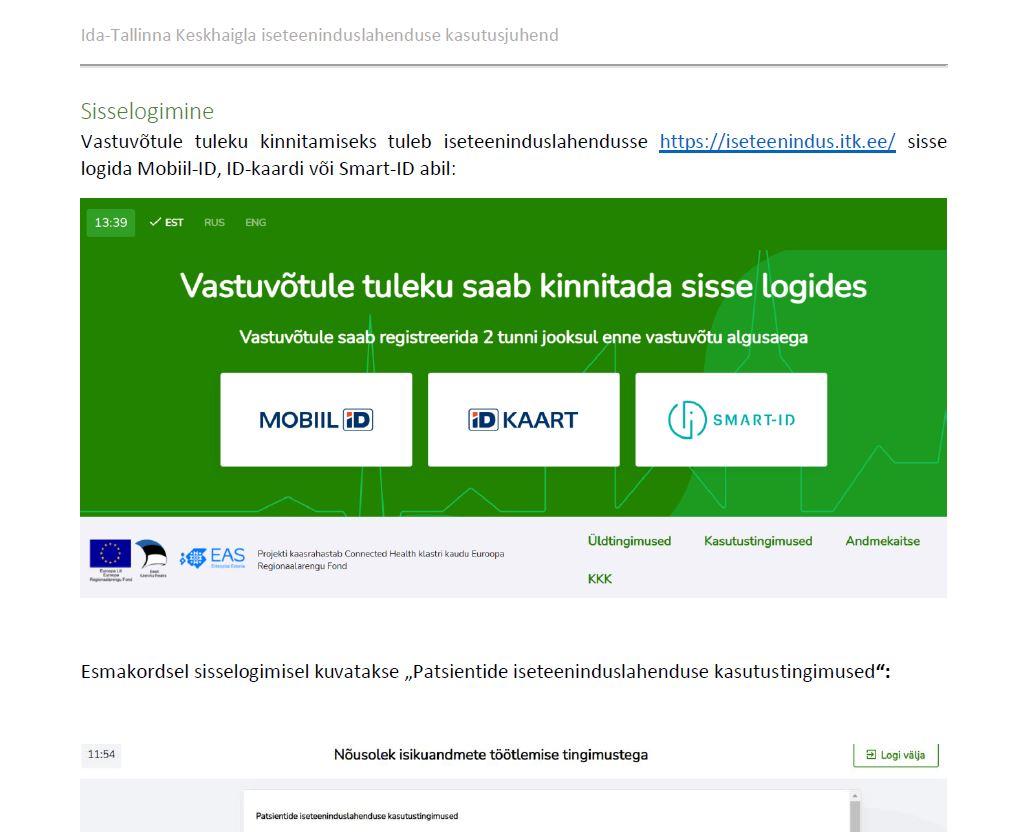Click the 'Nõusolek isikuandmete töötlemise tingimustega' heading

coord(491,755)
